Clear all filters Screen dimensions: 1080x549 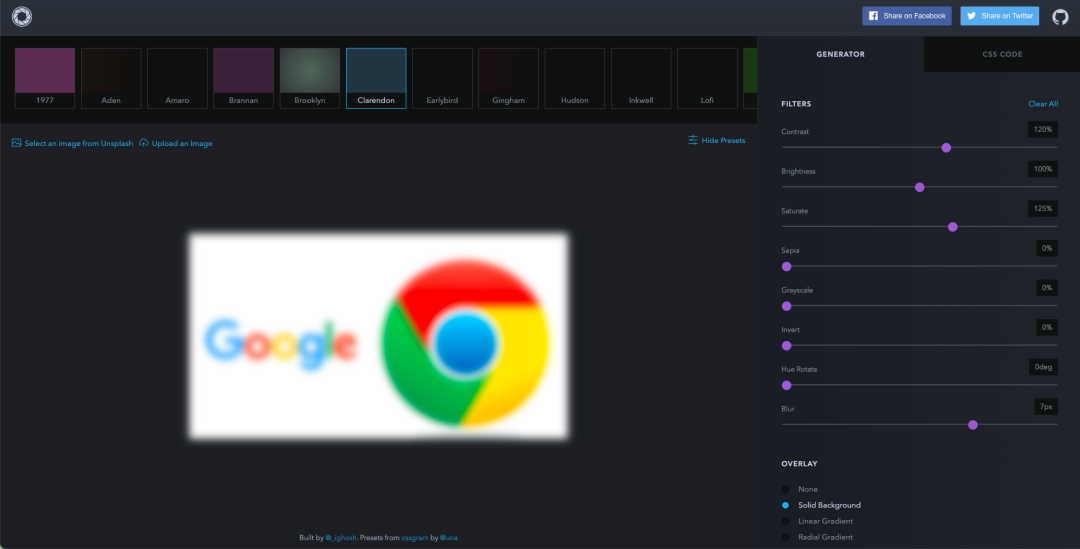1043,104
